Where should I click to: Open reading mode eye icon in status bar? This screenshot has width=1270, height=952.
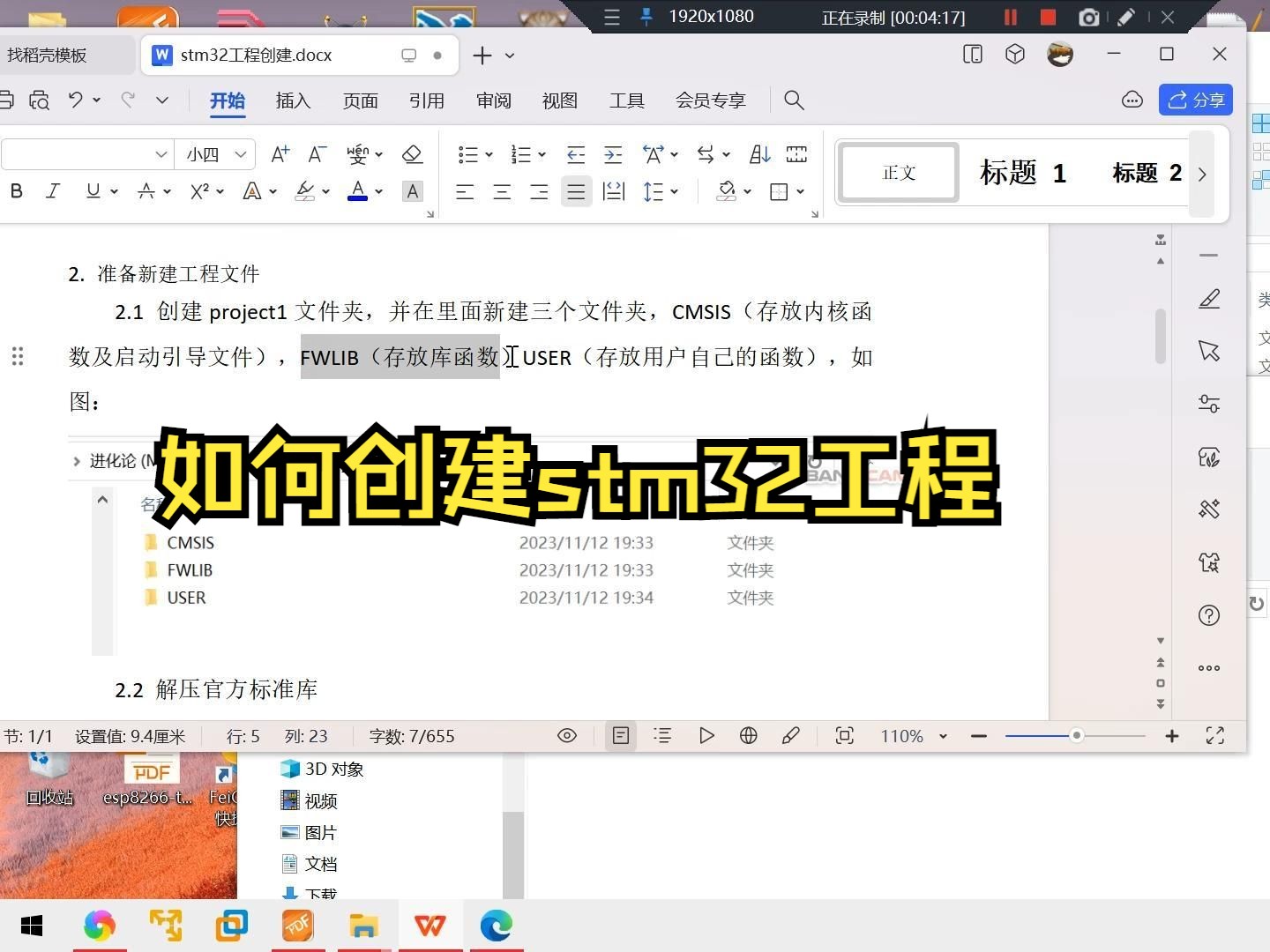click(567, 735)
